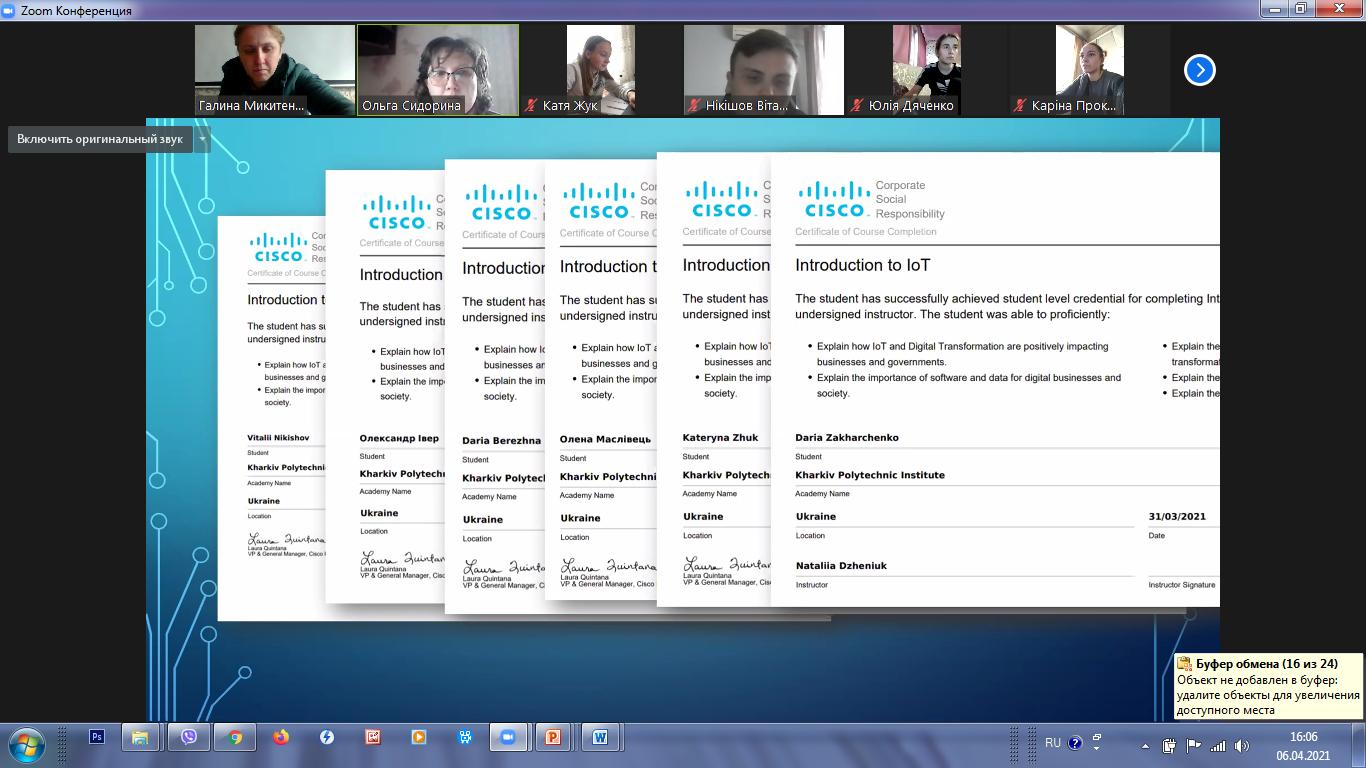This screenshot has height=768, width=1366.
Task: Select Ольга Сидорина video thumbnail
Action: click(438, 70)
